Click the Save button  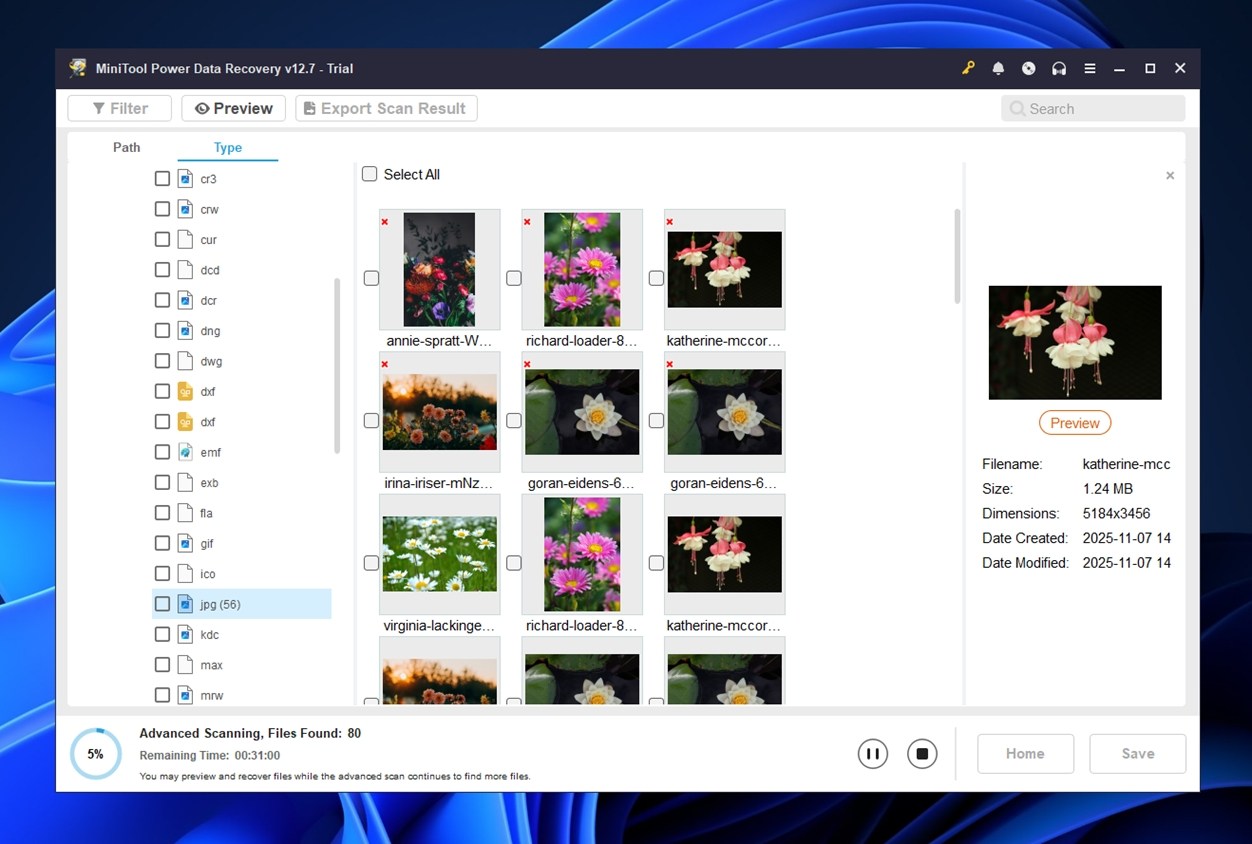pos(1137,753)
